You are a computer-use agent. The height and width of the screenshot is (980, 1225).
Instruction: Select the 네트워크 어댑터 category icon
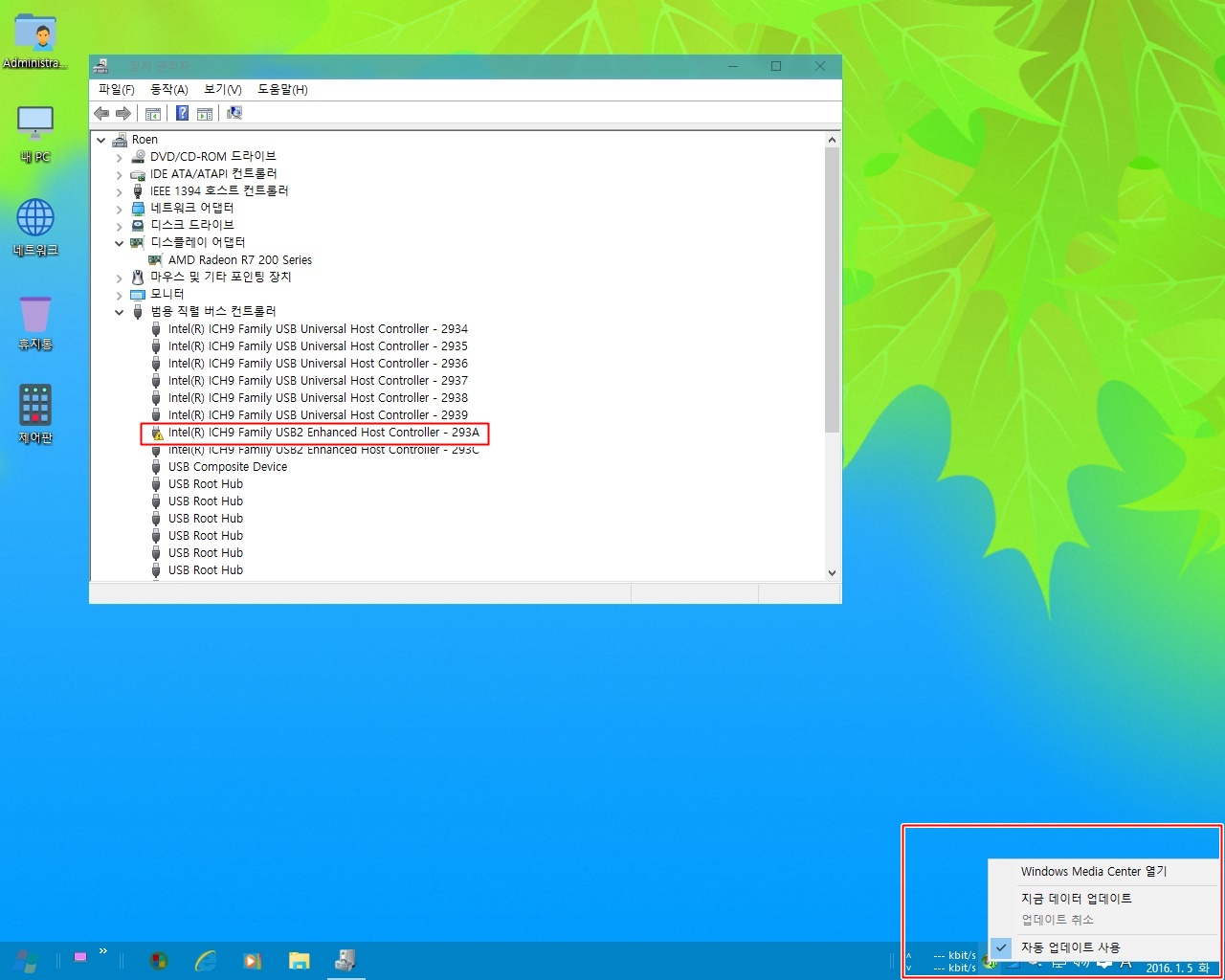138,209
